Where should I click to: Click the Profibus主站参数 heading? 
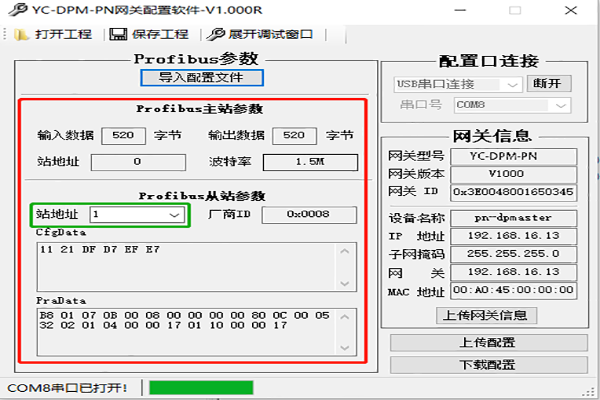(x=200, y=109)
